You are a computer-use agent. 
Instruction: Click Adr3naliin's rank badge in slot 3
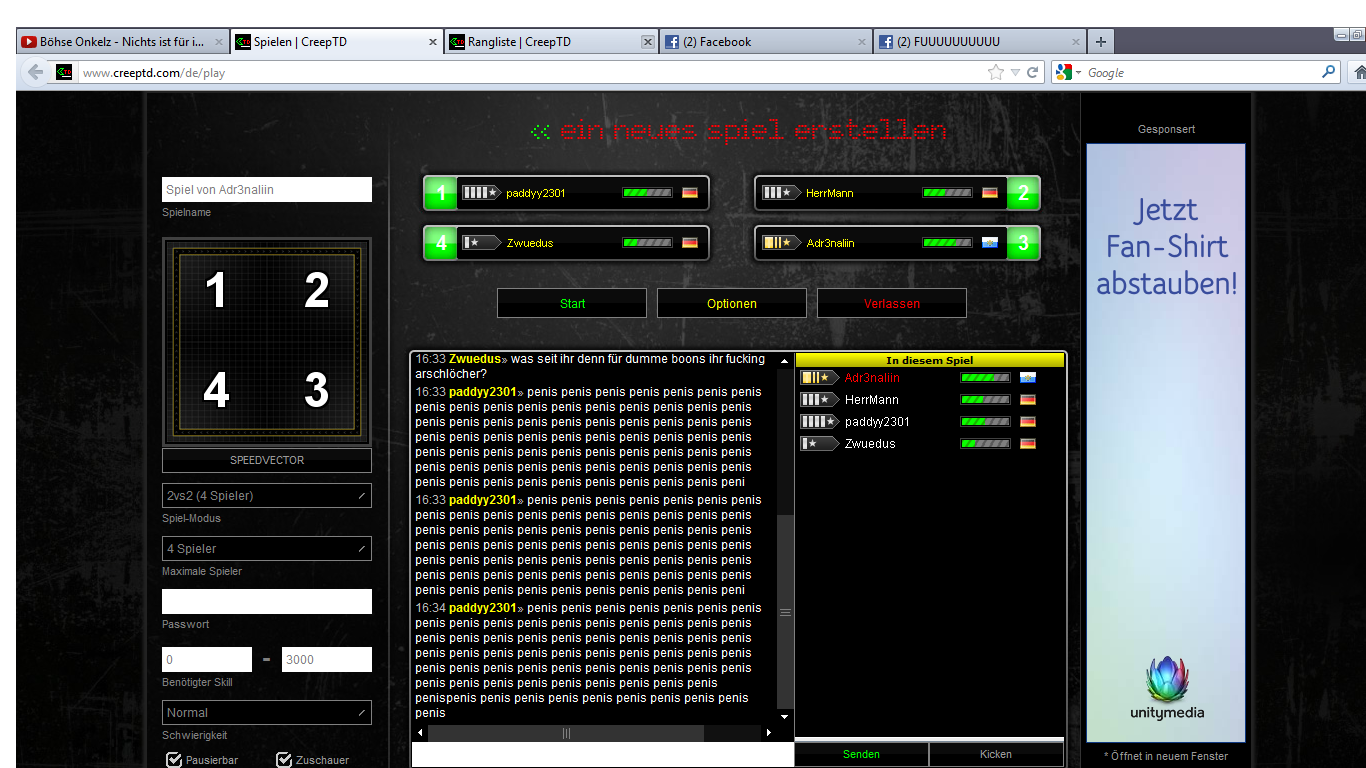[781, 243]
